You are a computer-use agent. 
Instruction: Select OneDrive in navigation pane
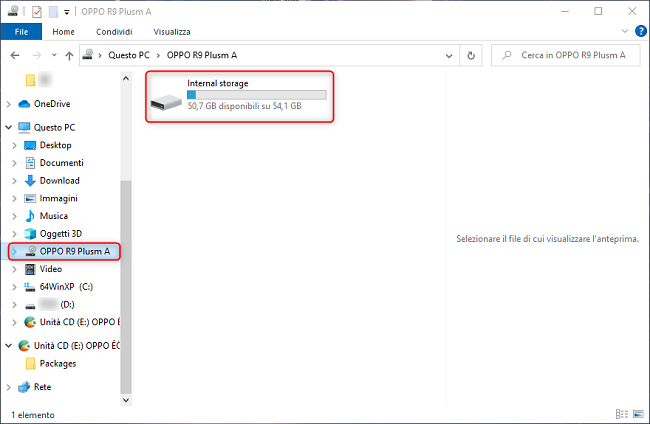52,104
